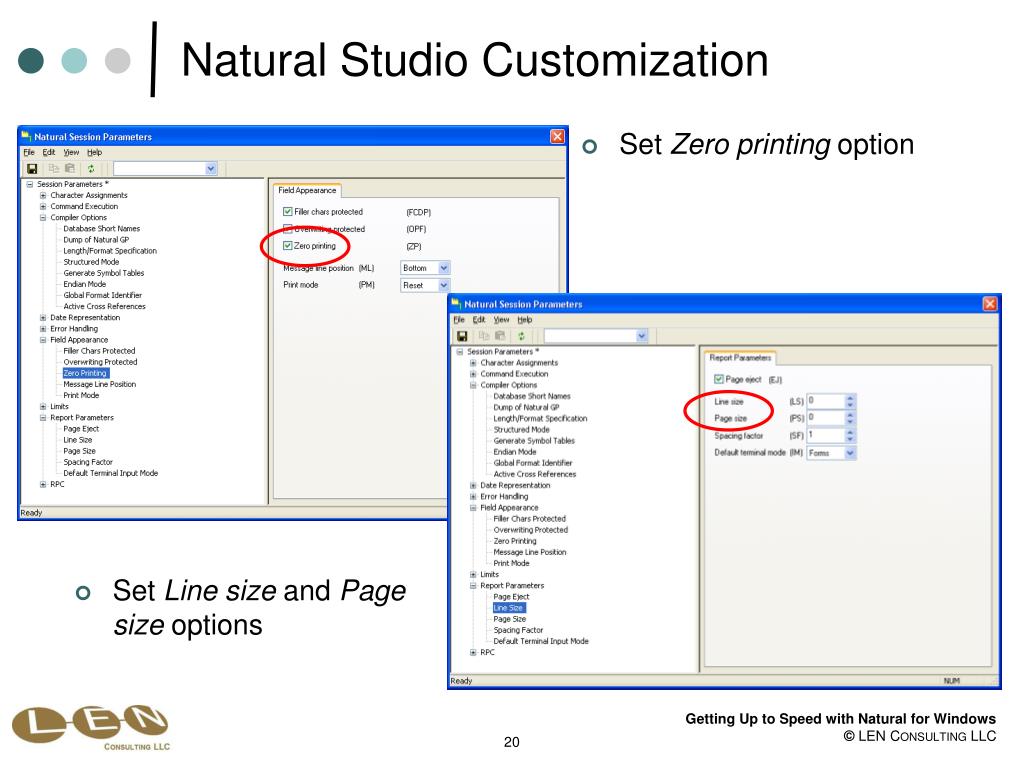The height and width of the screenshot is (768, 1024).
Task: Click Line size (LS) input field
Action: click(826, 401)
